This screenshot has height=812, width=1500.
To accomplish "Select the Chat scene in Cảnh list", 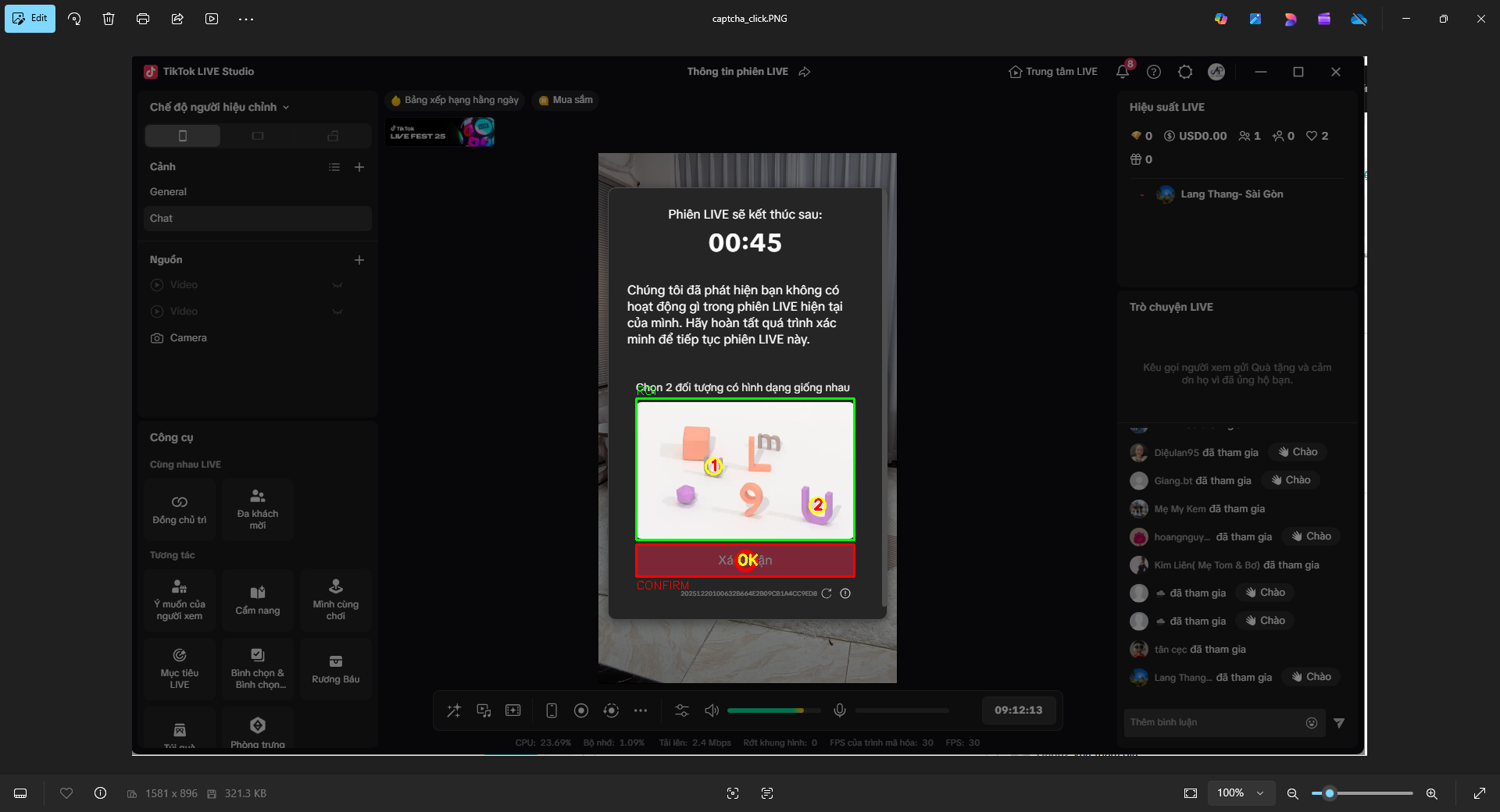I will (257, 219).
